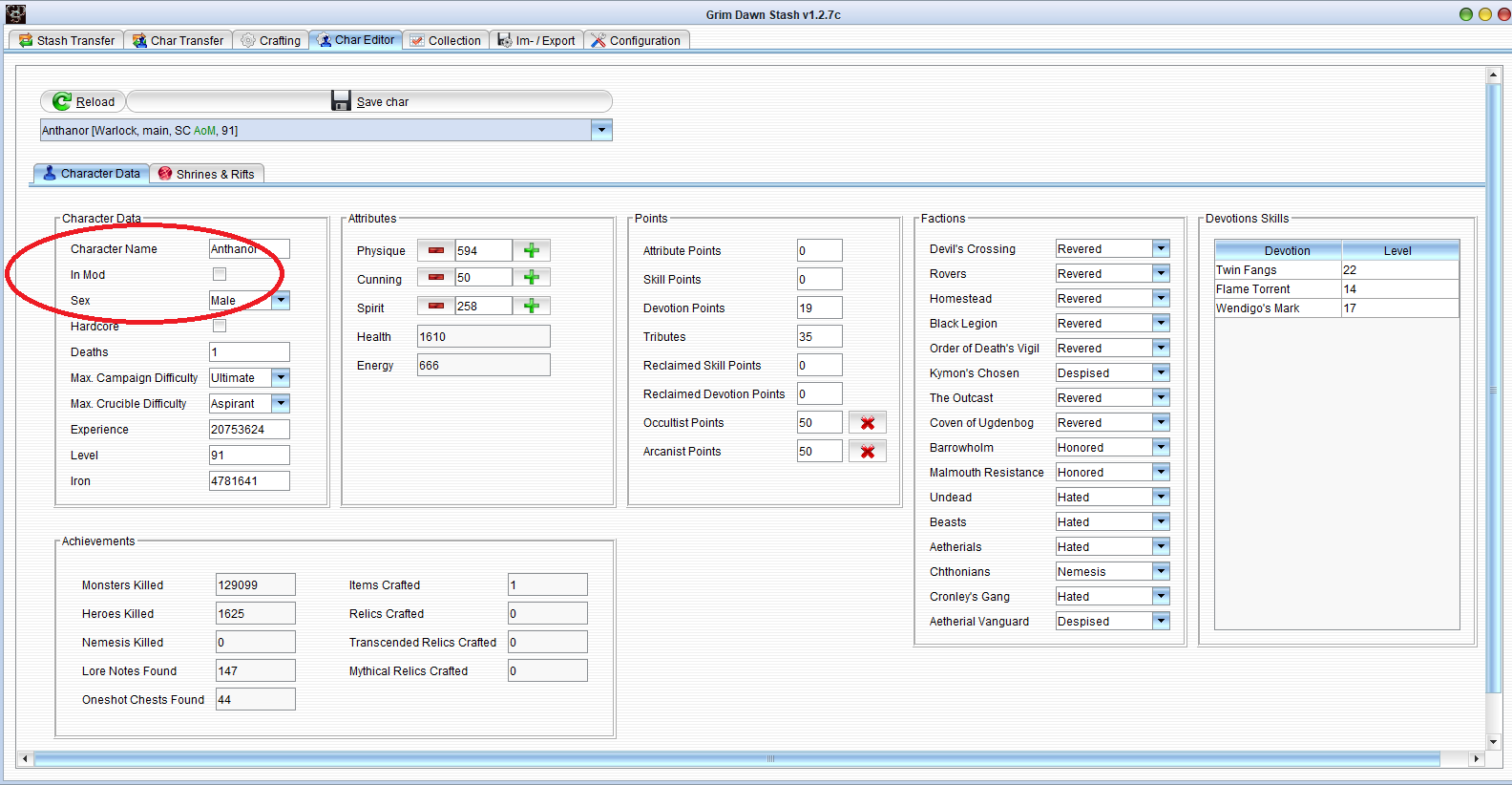Open the Sex dropdown

(281, 301)
